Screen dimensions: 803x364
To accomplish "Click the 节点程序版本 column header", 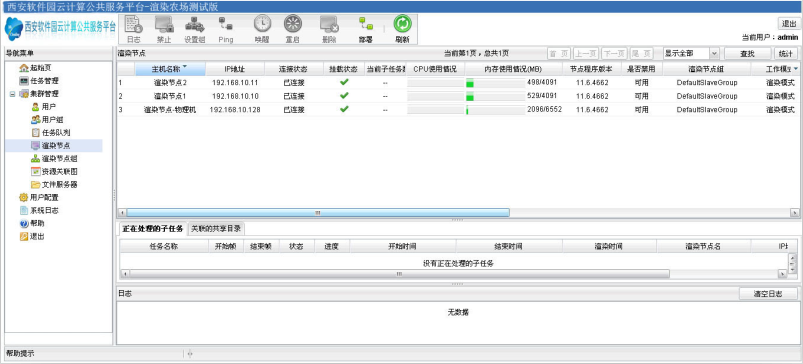I will click(x=591, y=69).
